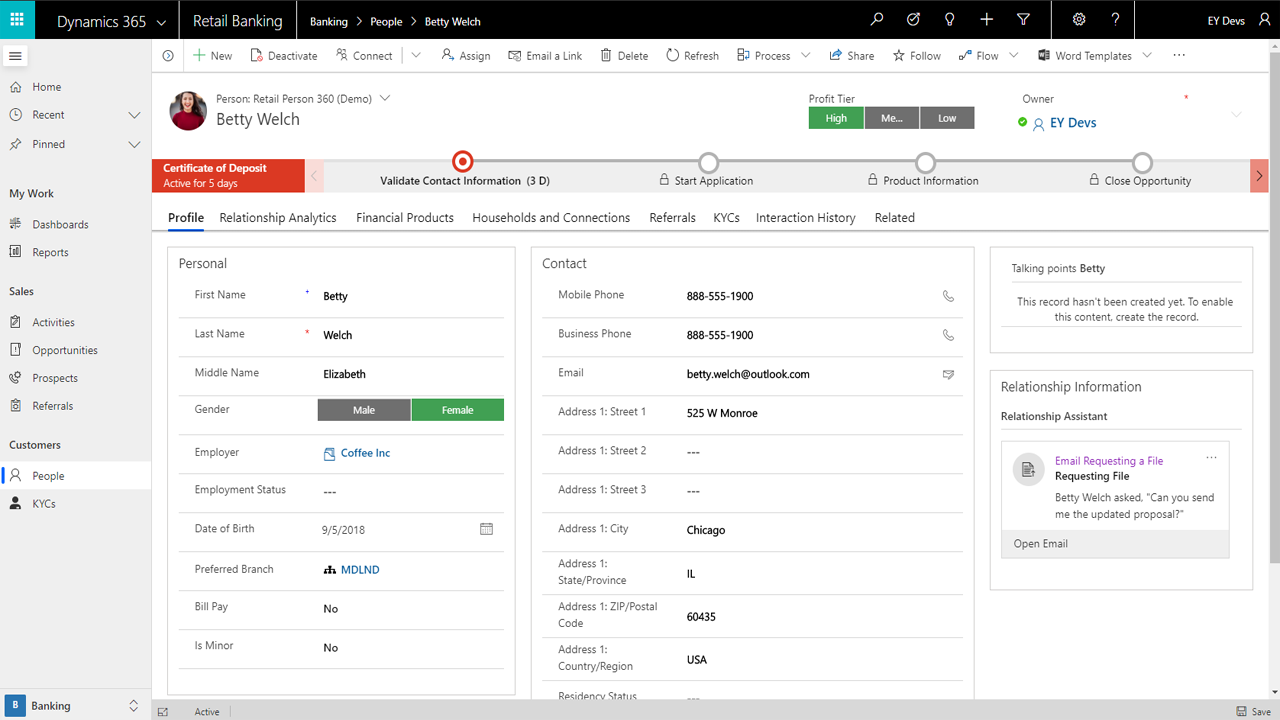Select the High Profit Tier option

coord(836,118)
